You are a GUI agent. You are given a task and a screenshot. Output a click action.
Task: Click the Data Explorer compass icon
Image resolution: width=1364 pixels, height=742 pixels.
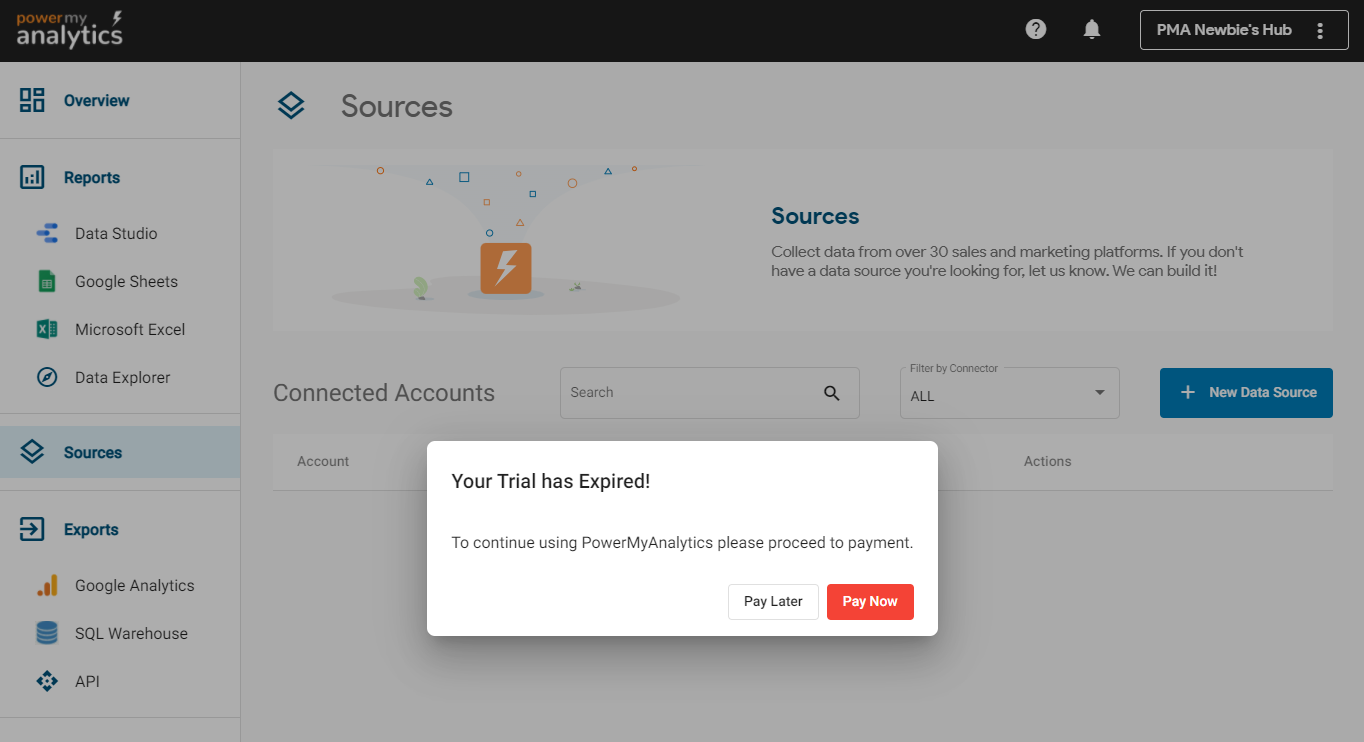[47, 378]
